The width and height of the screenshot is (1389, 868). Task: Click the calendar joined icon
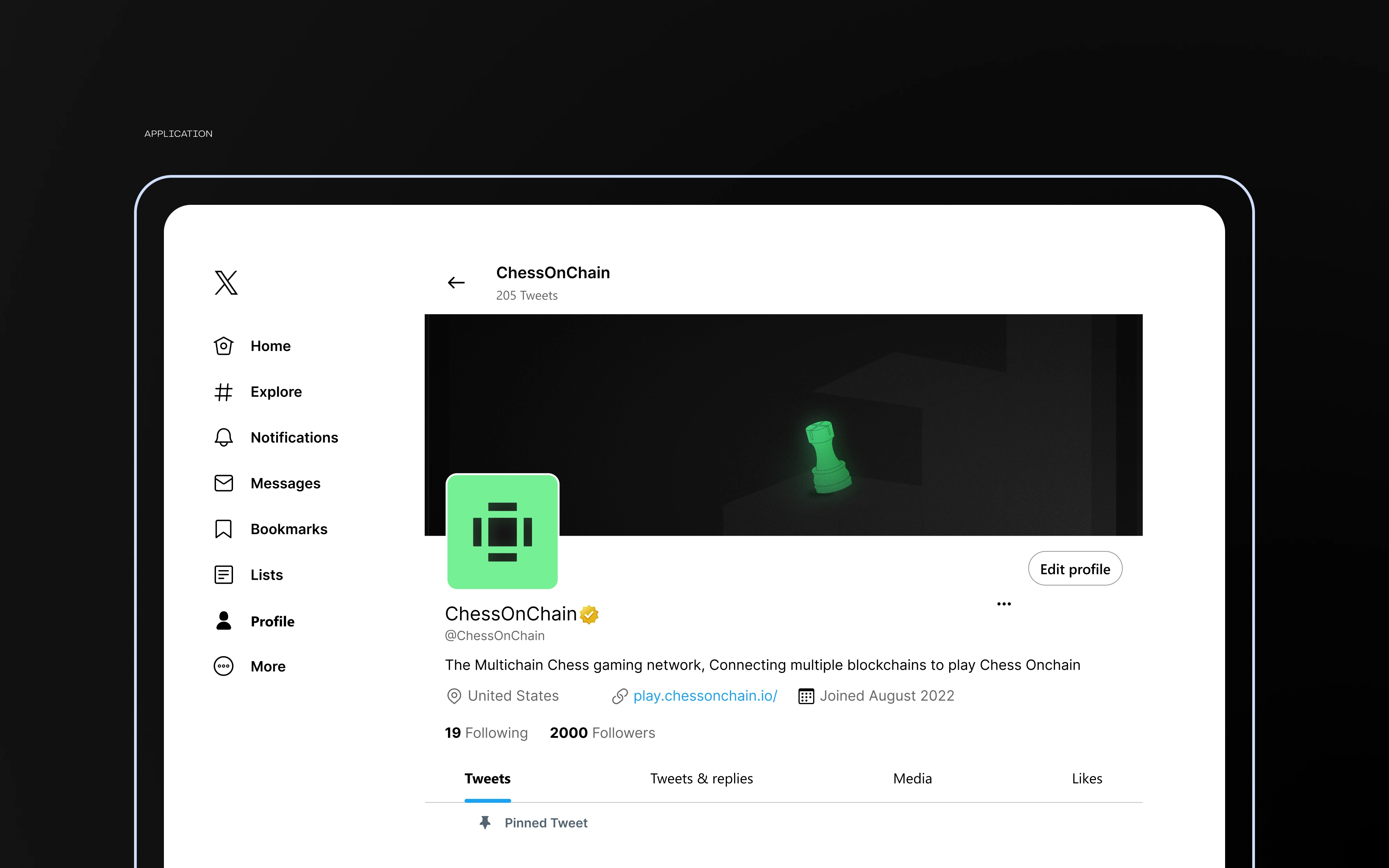point(806,696)
